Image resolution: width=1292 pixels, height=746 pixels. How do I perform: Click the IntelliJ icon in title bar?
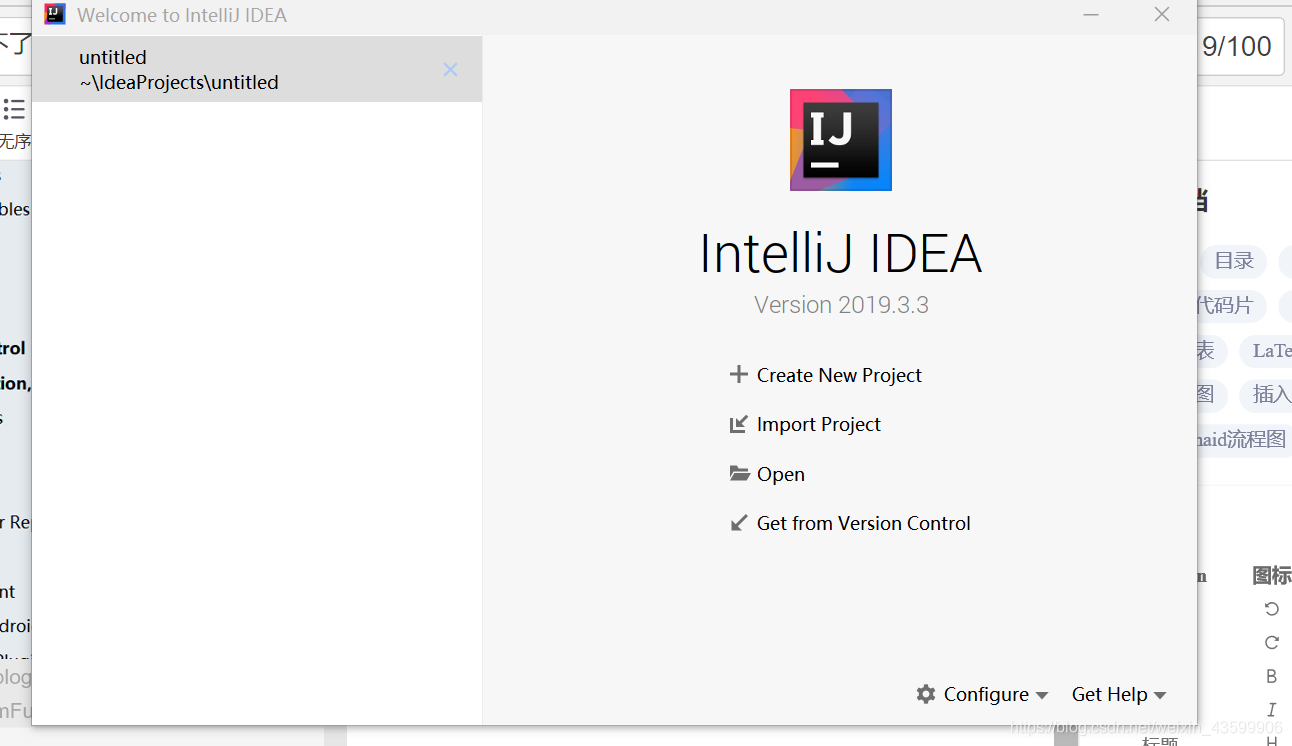55,15
